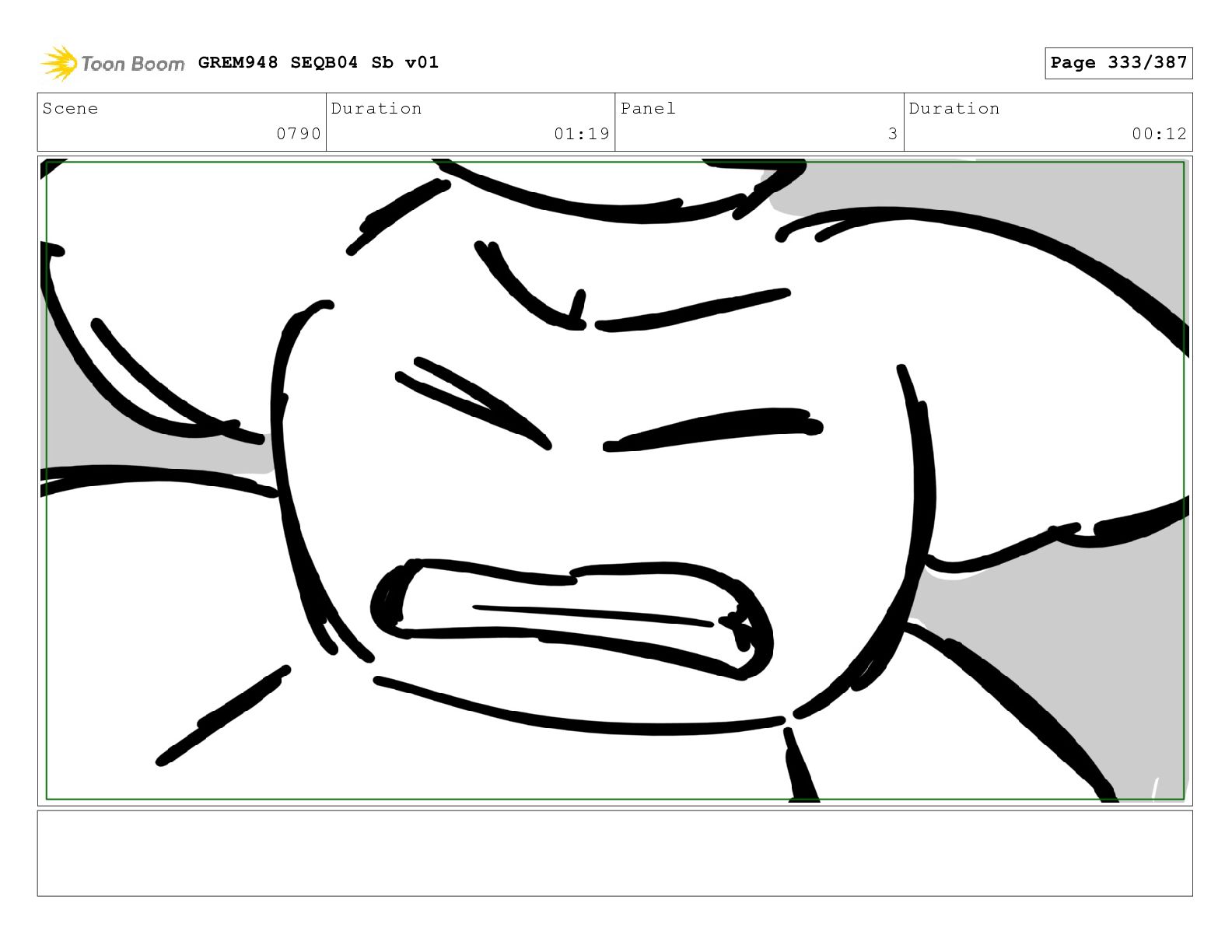Click the Toon Boom logo
The image size is (1232, 952).
113,63
